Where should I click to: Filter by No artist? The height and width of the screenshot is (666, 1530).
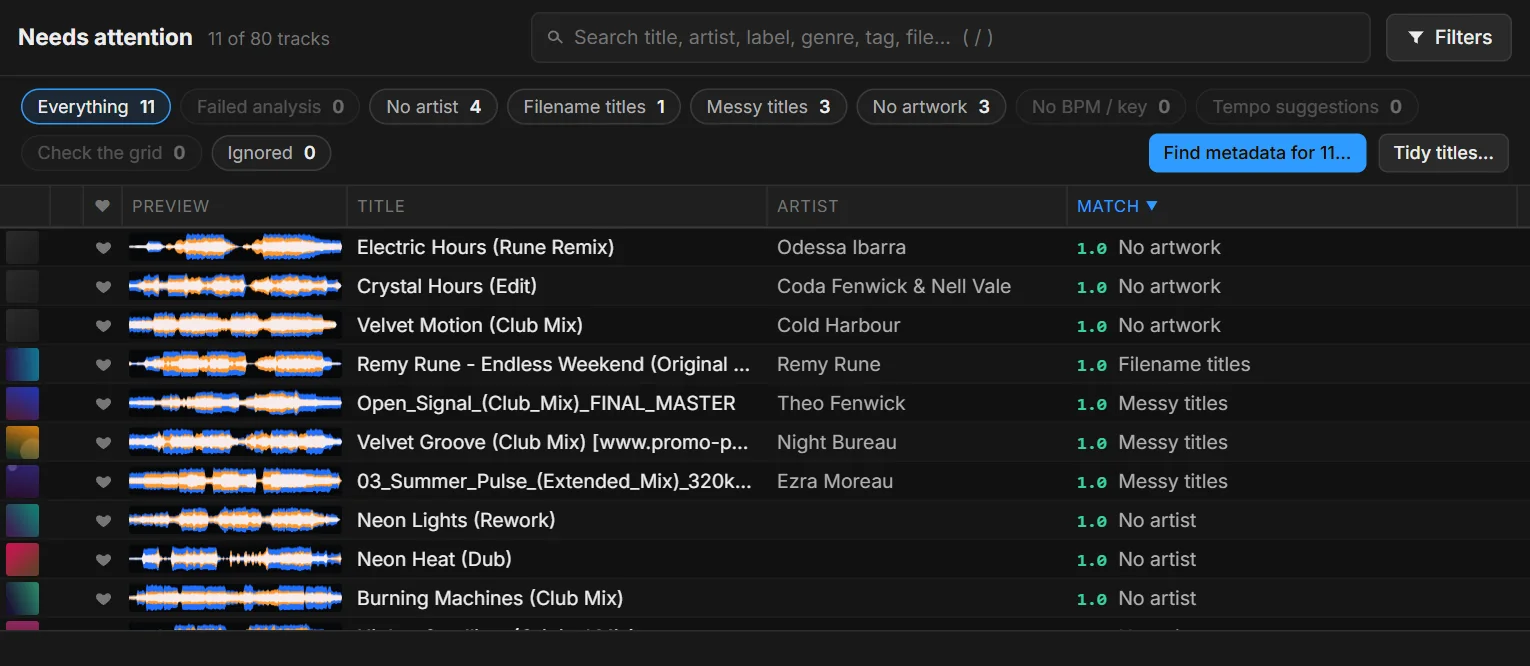(433, 107)
